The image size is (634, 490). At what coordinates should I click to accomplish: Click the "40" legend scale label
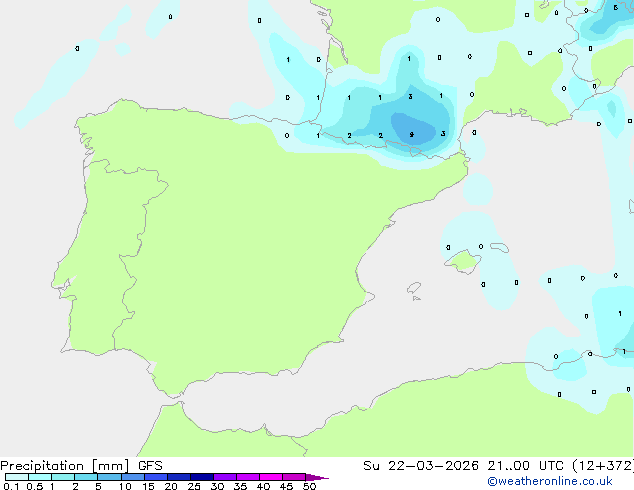pyautogui.click(x=263, y=486)
